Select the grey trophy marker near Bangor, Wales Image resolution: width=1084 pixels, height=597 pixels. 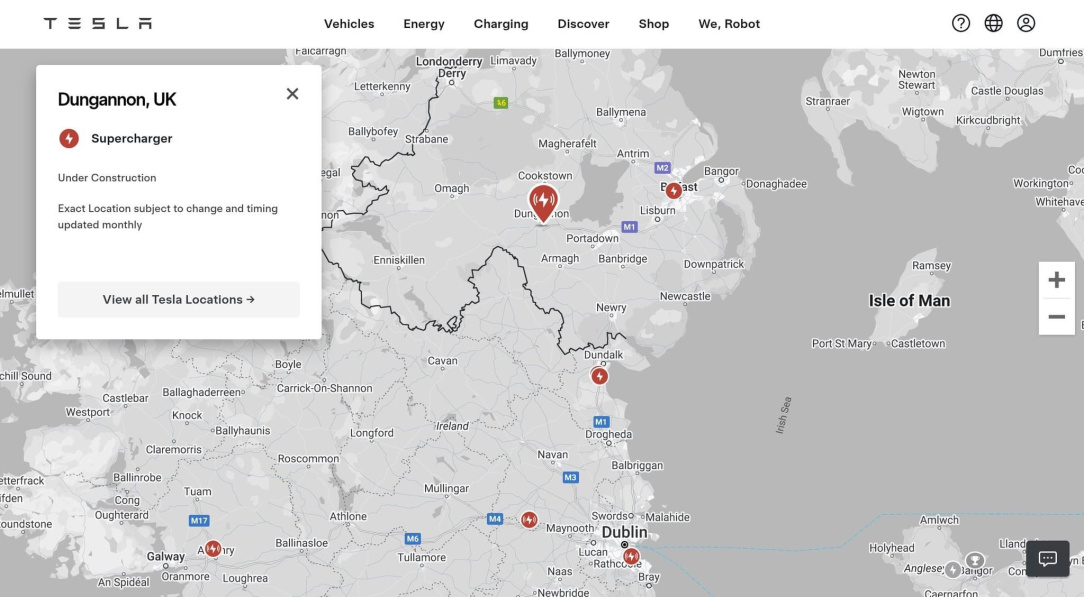975,560
